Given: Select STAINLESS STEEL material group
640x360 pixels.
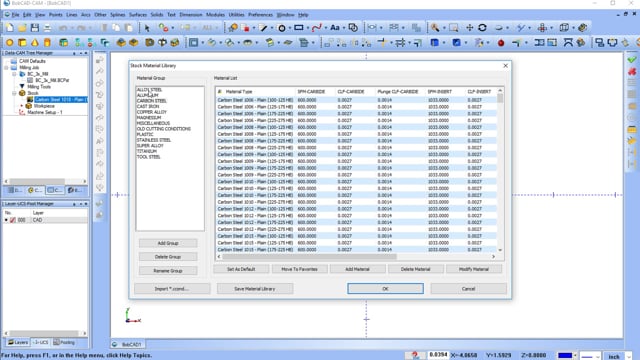Looking at the screenshot, I should pyautogui.click(x=154, y=140).
